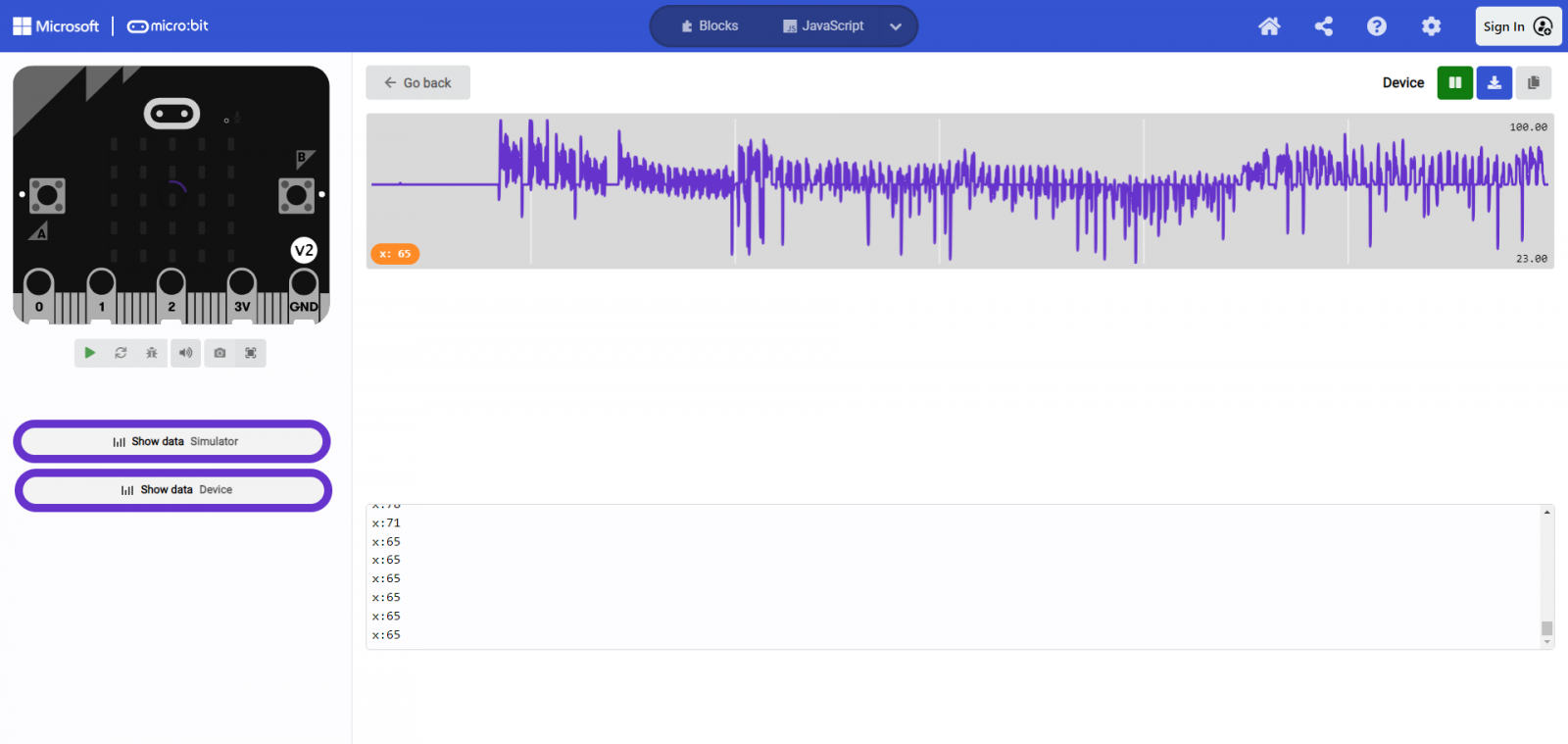Click the Go back button

[417, 82]
